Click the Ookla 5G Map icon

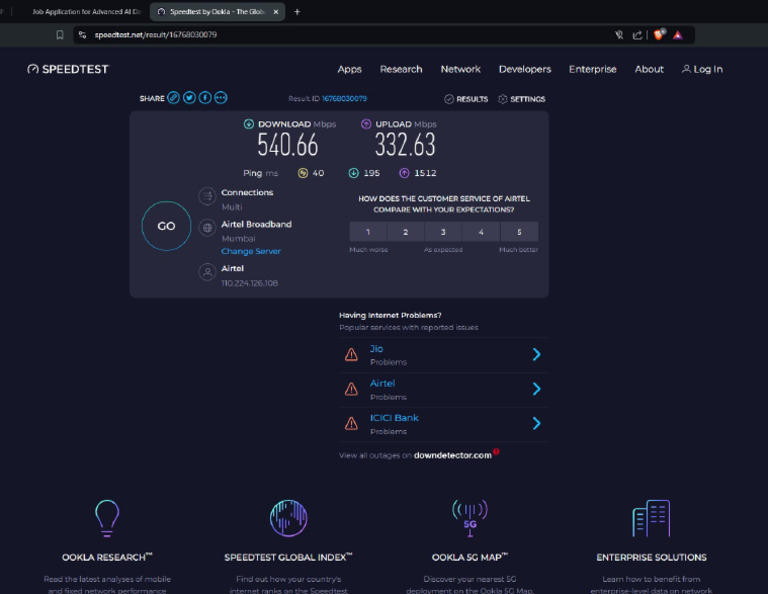[x=470, y=518]
